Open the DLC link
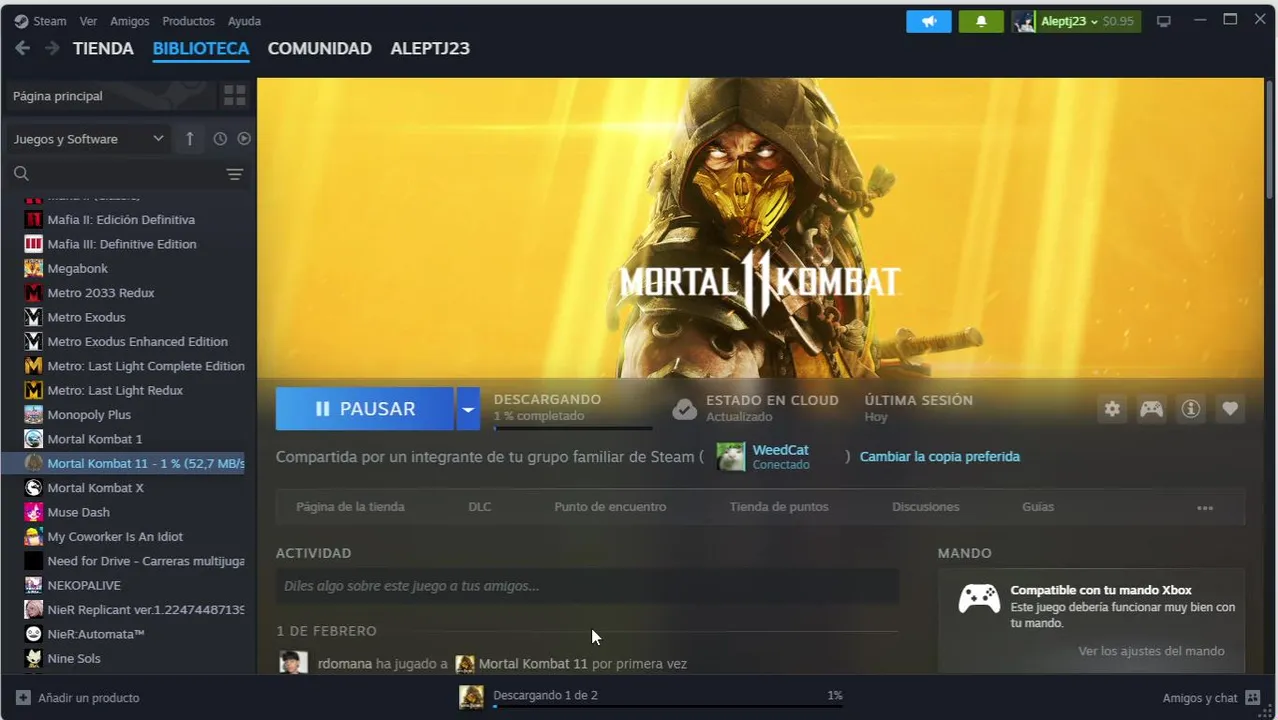Image resolution: width=1278 pixels, height=720 pixels. 480,507
